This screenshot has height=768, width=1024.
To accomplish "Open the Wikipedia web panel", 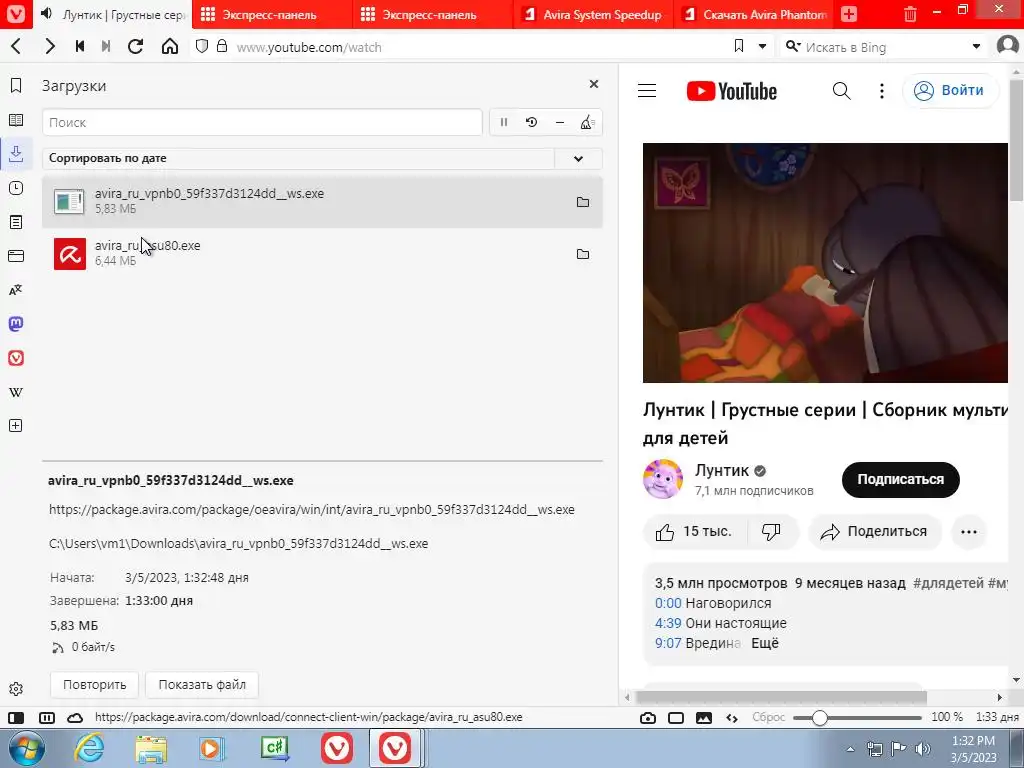I will click(16, 392).
